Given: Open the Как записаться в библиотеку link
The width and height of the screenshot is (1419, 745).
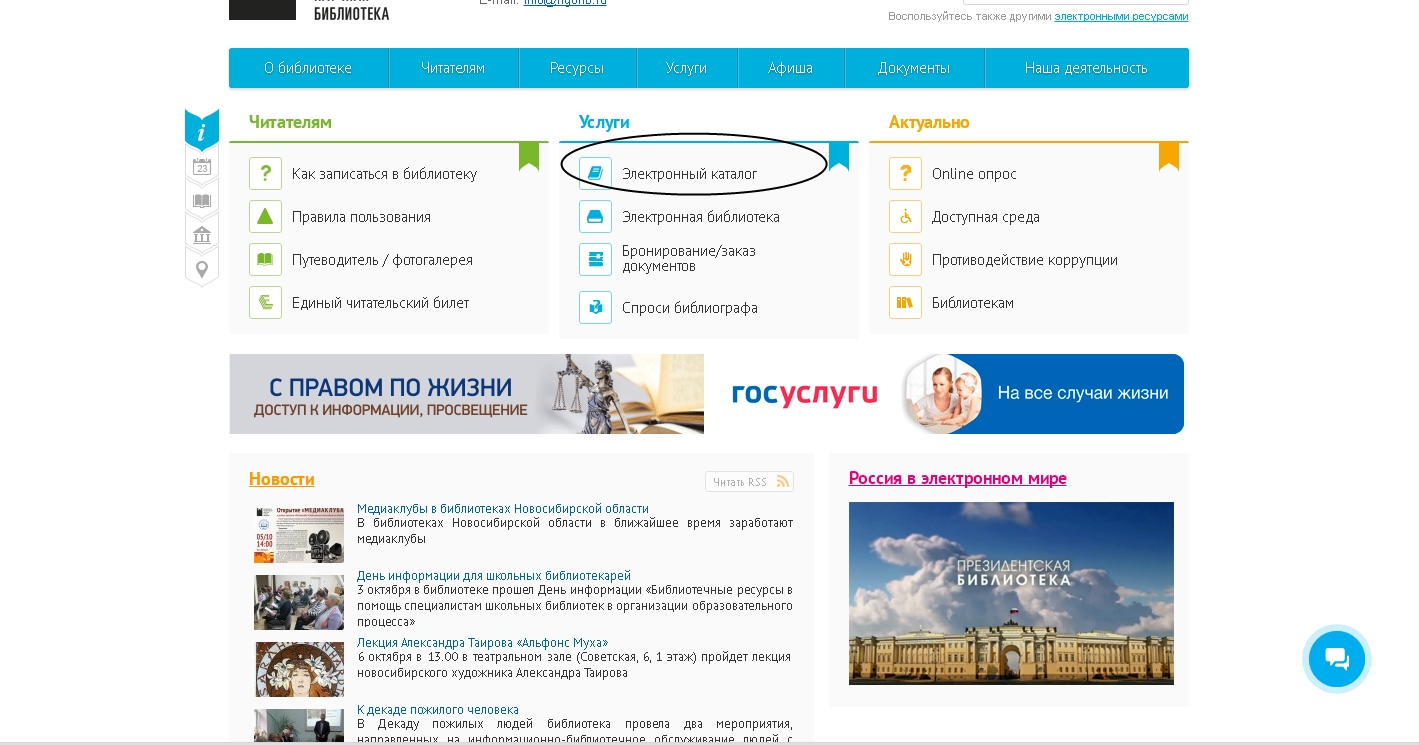Looking at the screenshot, I should coord(384,174).
